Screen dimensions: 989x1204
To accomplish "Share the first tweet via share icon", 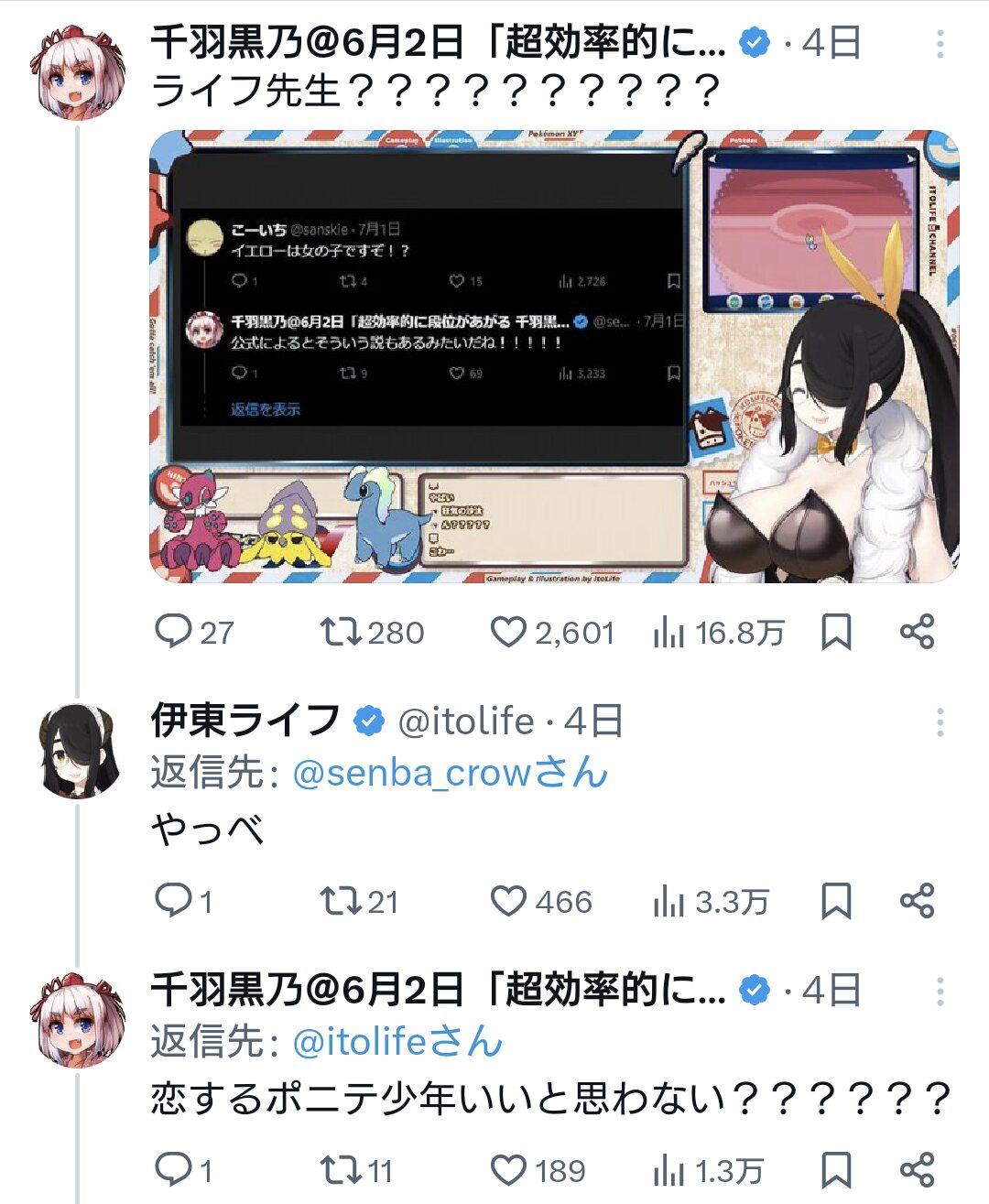I will [x=917, y=632].
